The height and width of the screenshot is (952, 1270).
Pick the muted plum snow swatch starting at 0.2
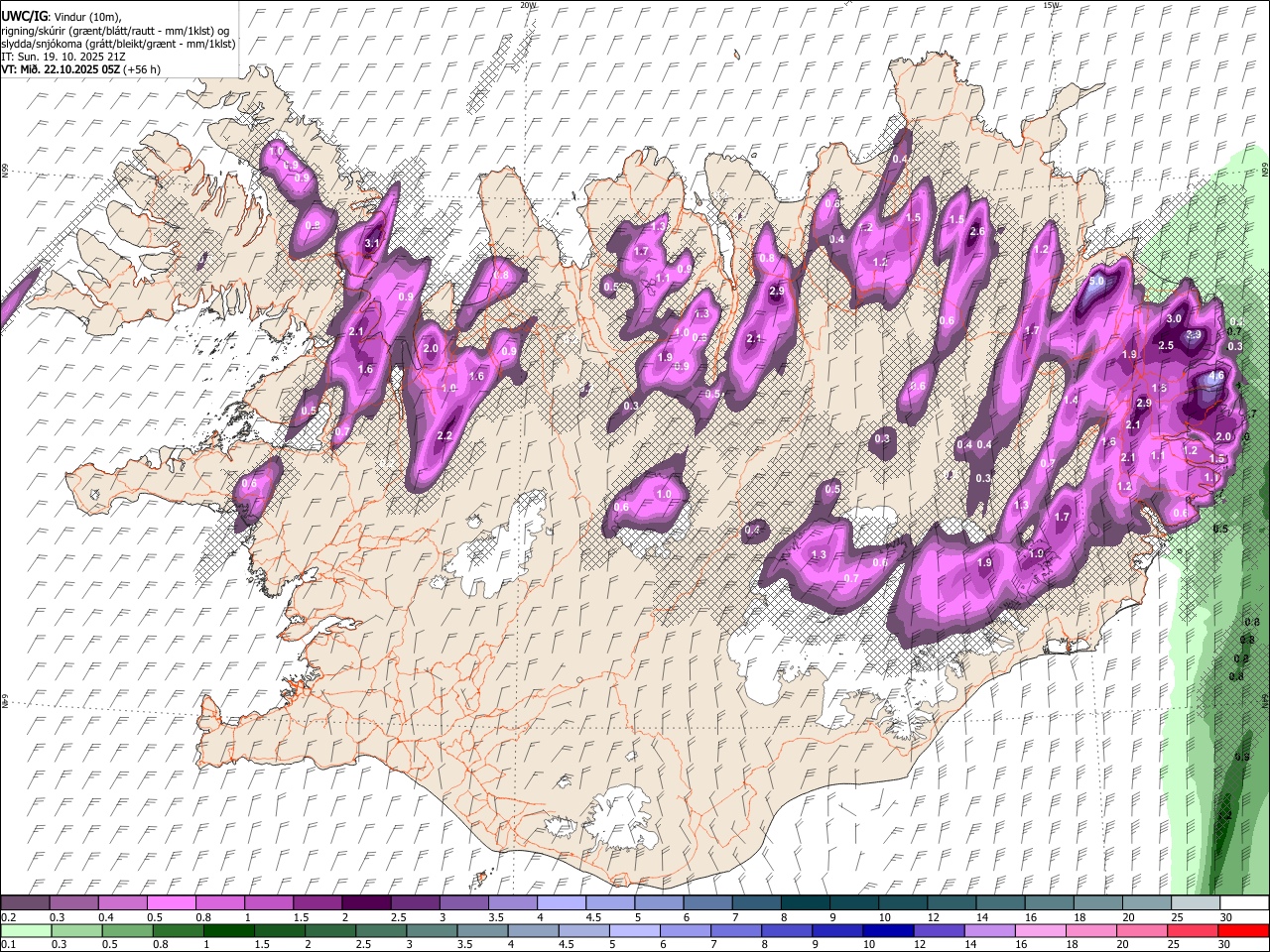[25, 902]
